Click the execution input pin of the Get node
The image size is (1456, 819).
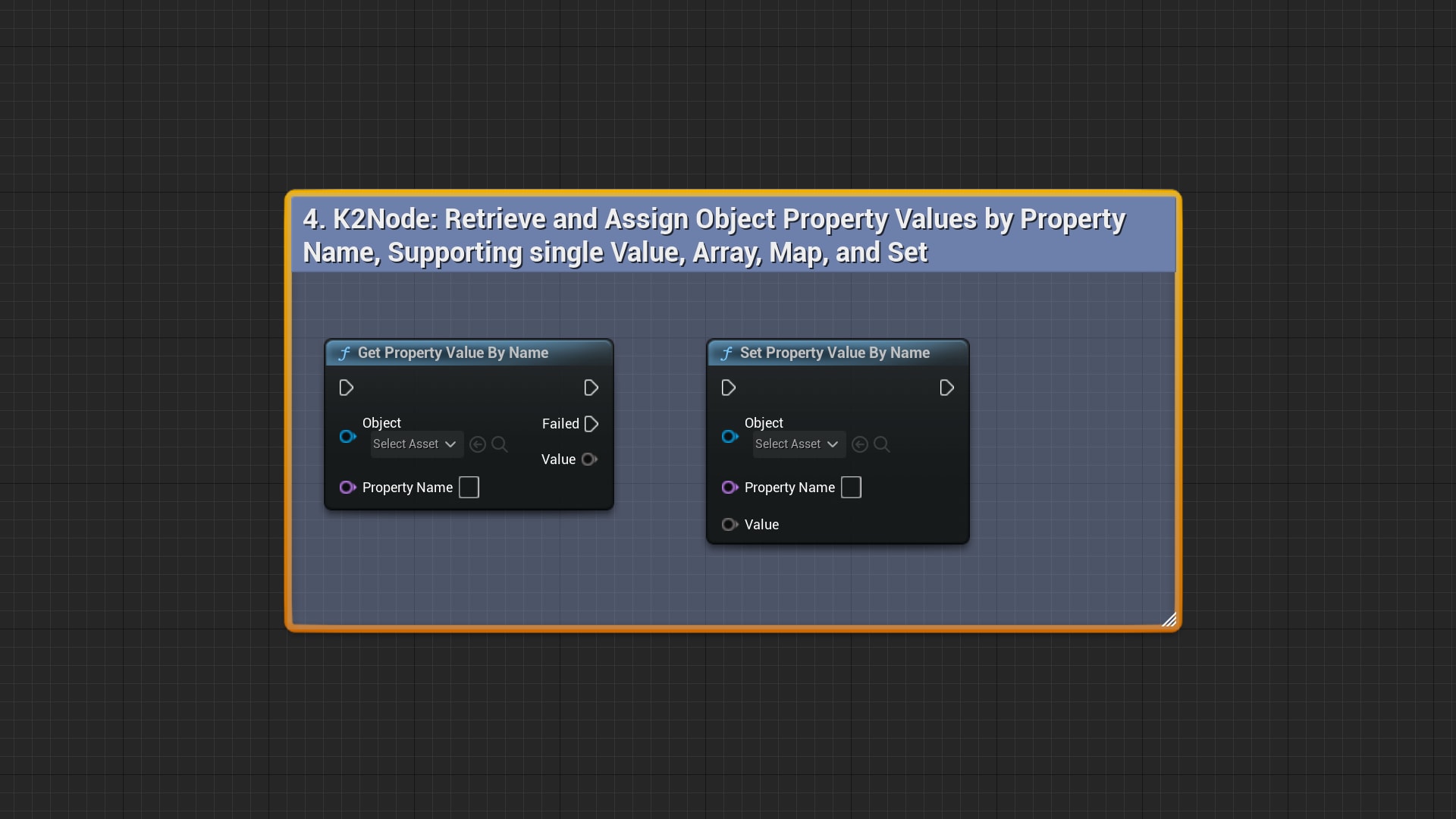tap(346, 388)
